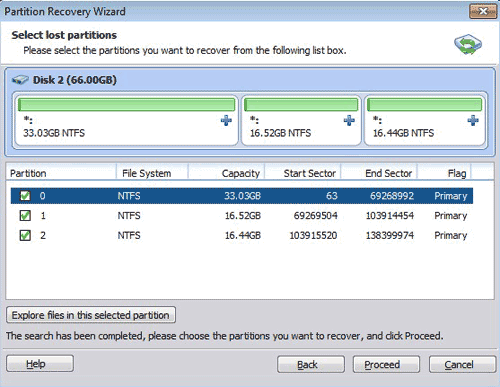Click the End Sector column header
The width and height of the screenshot is (500, 387).
379,173
